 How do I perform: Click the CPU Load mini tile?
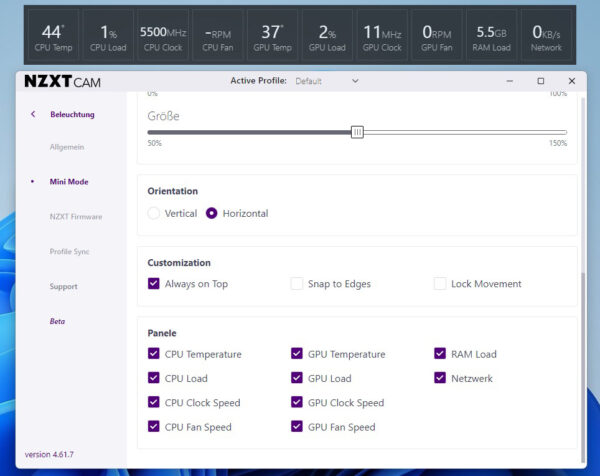(108, 35)
